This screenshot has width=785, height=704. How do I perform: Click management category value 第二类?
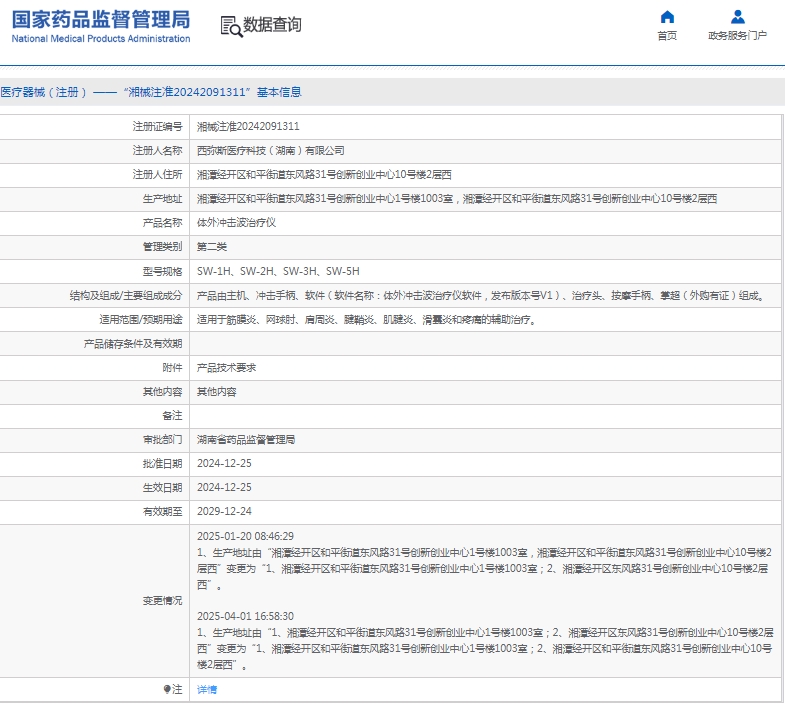[212, 247]
